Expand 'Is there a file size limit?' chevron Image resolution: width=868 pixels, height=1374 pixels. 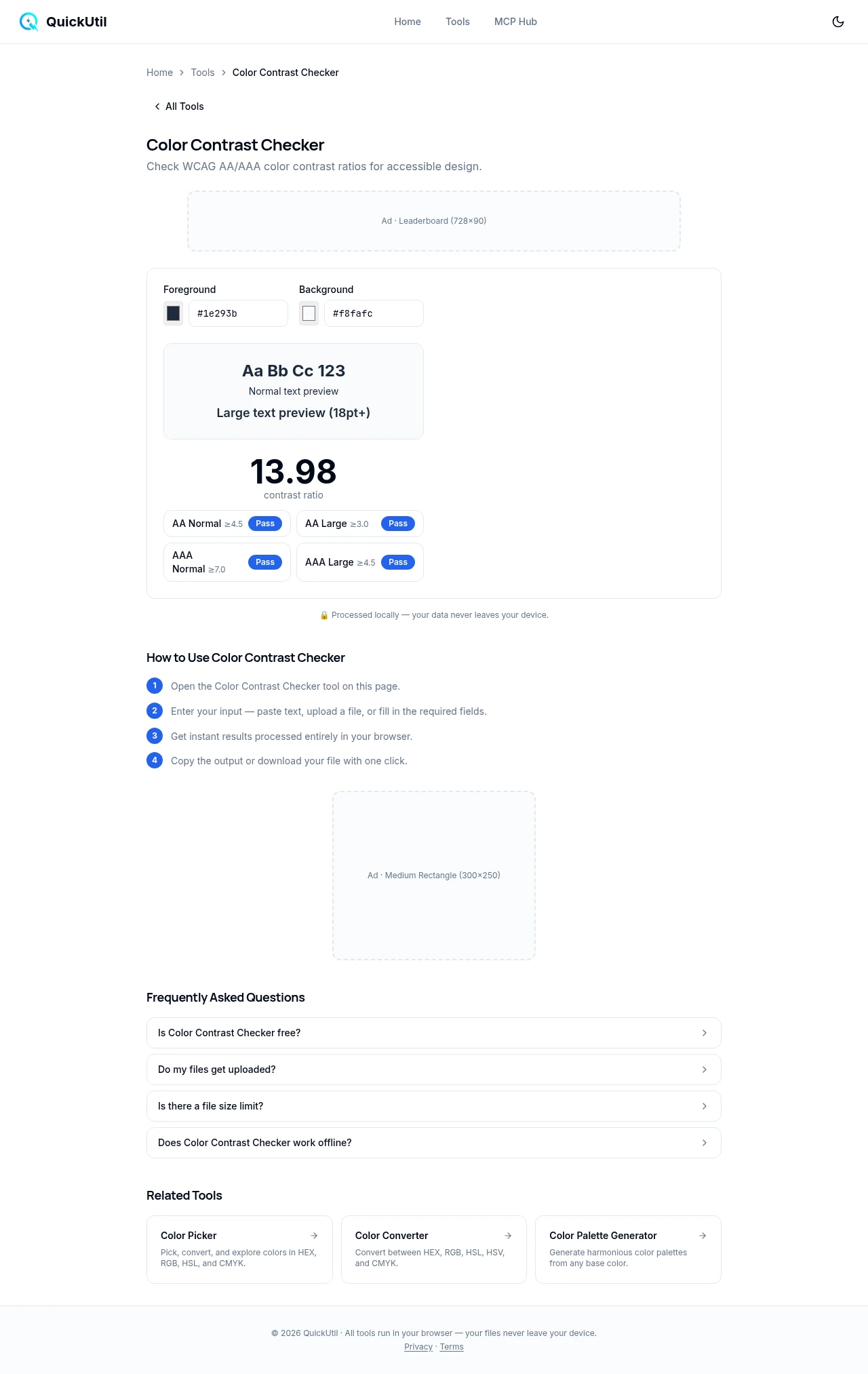point(704,1106)
